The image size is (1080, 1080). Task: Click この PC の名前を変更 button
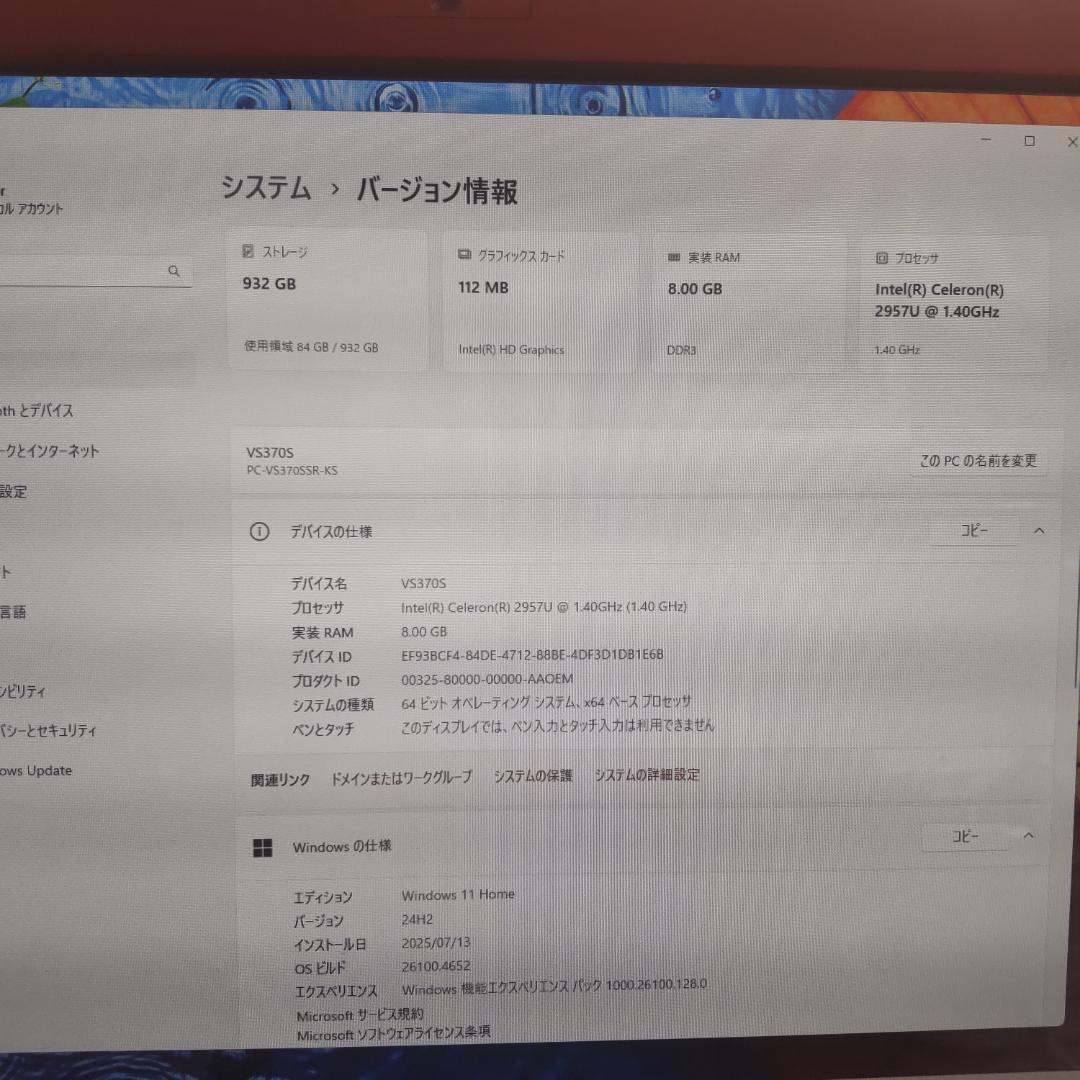tap(978, 461)
